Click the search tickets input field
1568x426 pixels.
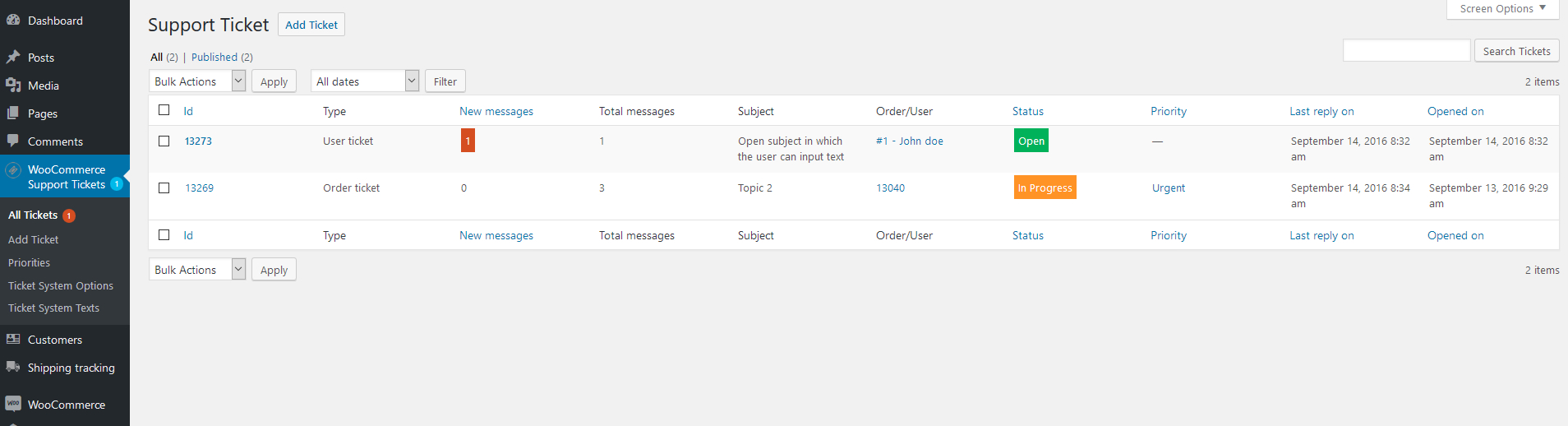pos(1406,50)
